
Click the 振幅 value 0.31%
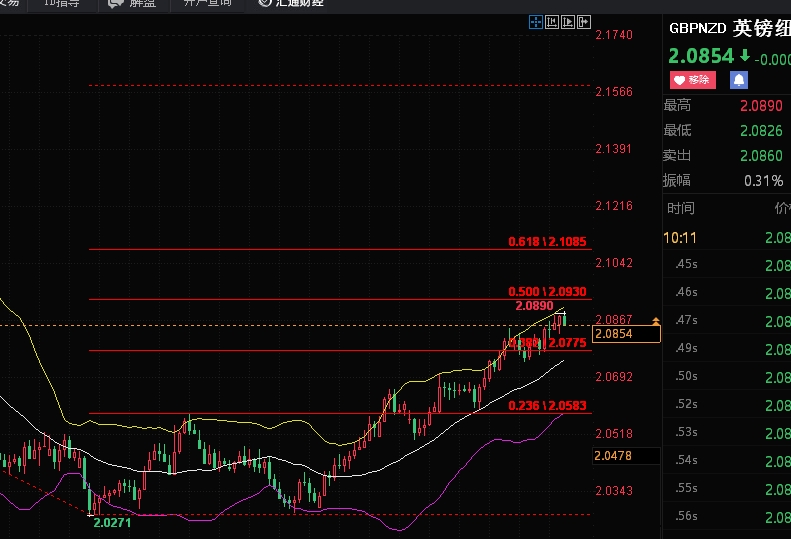(763, 181)
